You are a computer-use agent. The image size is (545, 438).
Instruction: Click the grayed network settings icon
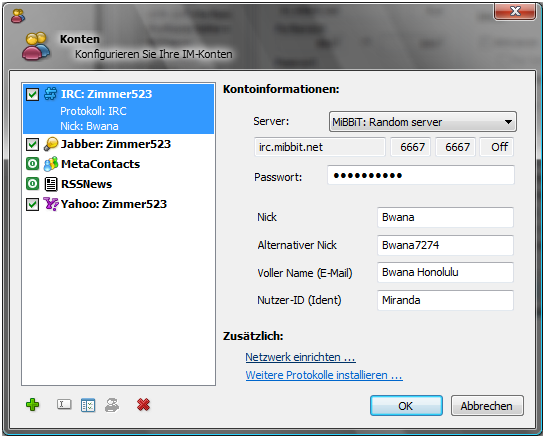tap(112, 405)
